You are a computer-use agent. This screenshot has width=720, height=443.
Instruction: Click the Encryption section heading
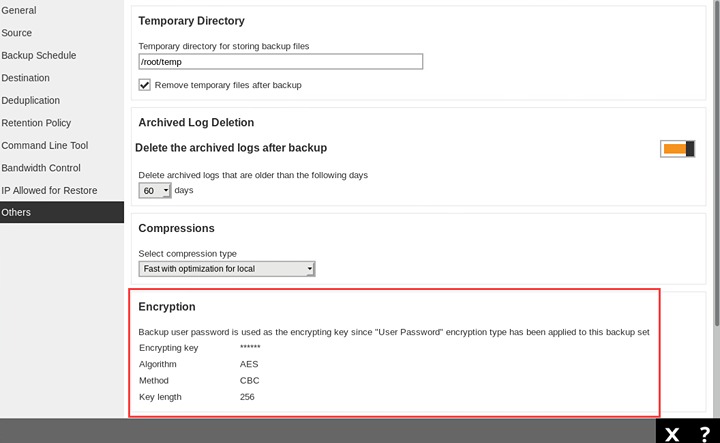pyautogui.click(x=167, y=307)
